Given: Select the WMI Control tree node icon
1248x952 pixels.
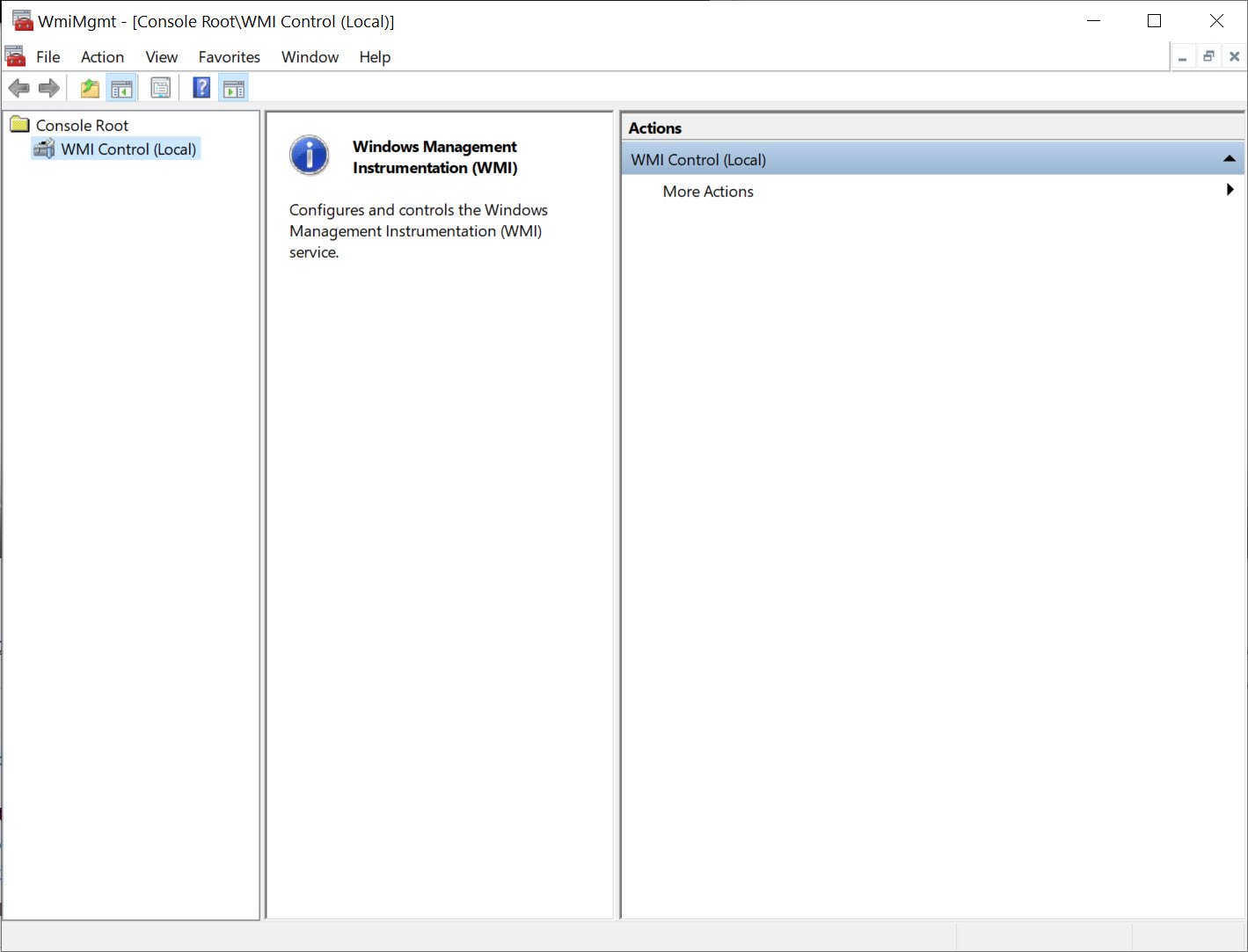Looking at the screenshot, I should [44, 149].
